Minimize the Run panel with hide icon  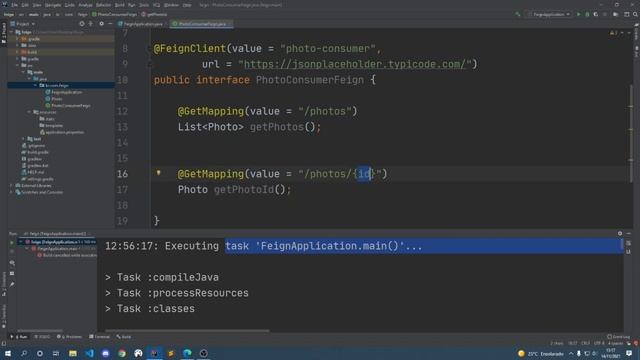coord(629,233)
